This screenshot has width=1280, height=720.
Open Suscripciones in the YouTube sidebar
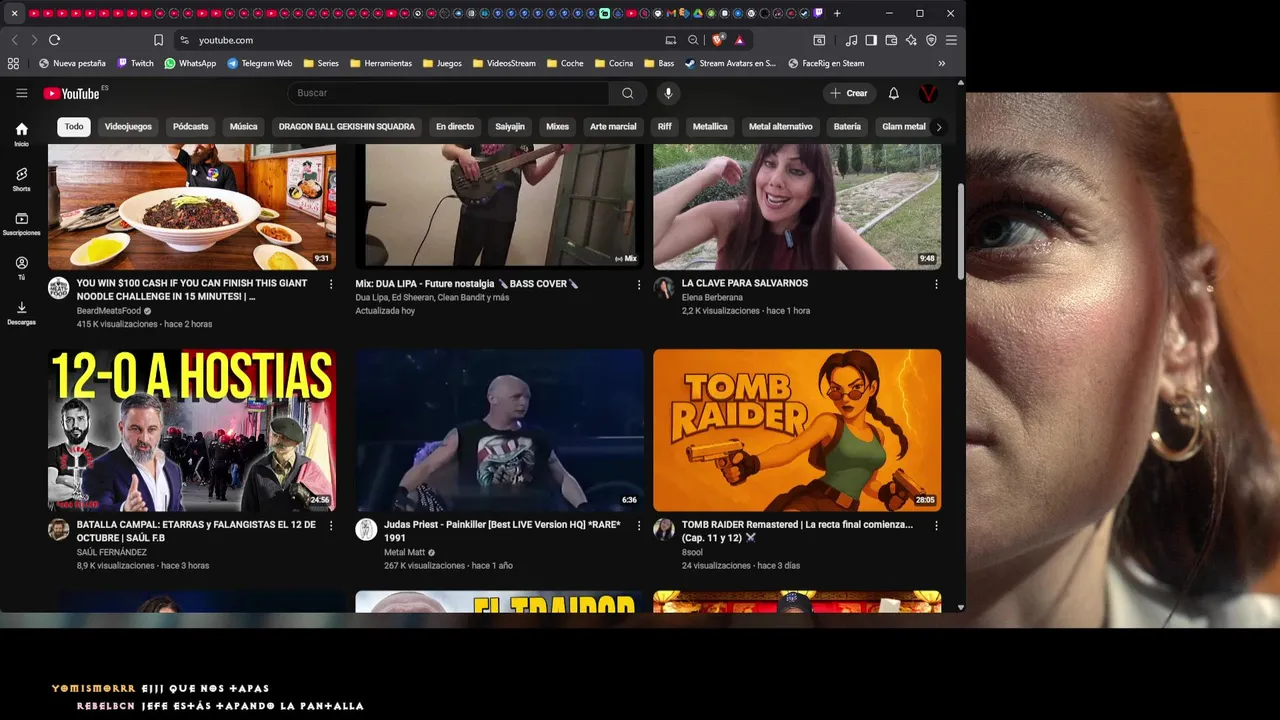point(21,223)
